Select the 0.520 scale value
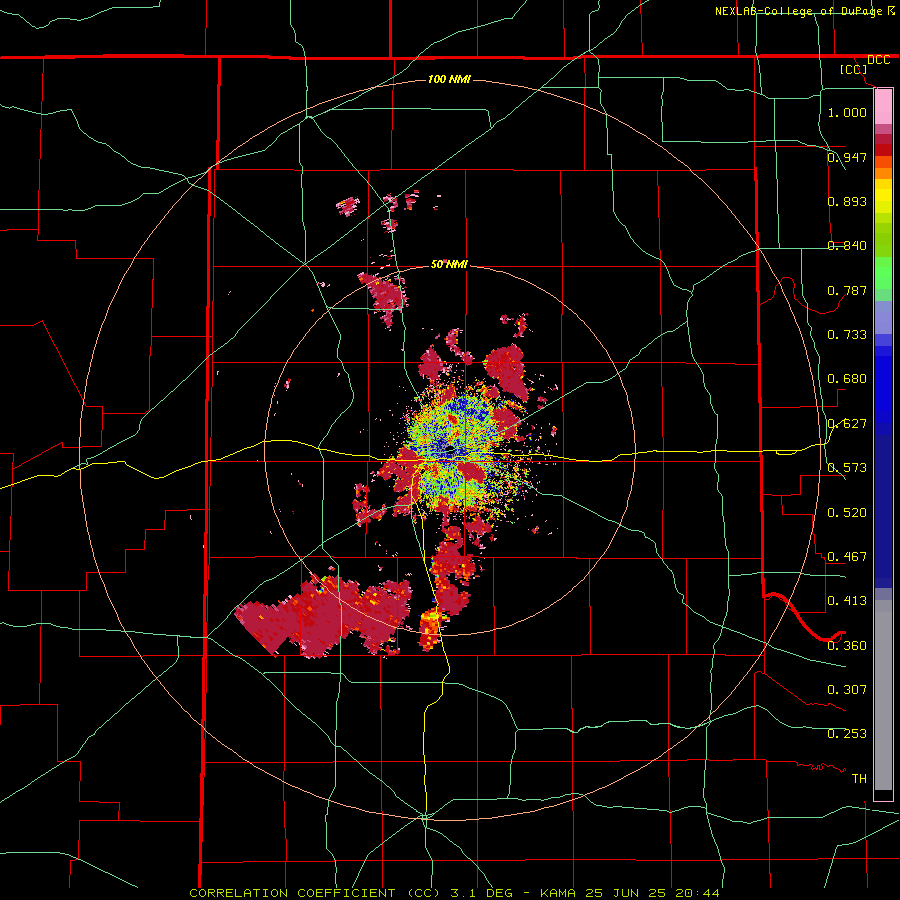900x900 pixels. 847,513
